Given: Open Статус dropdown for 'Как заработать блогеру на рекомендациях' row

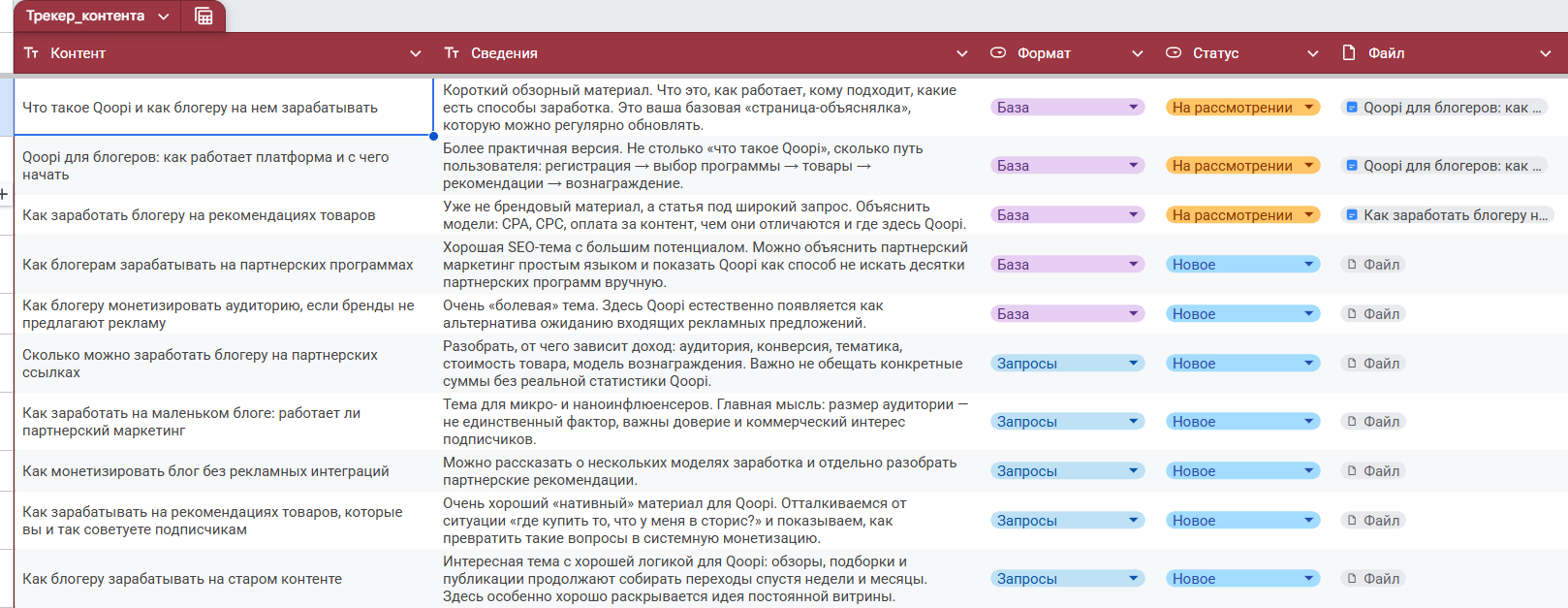Looking at the screenshot, I should 1242,215.
